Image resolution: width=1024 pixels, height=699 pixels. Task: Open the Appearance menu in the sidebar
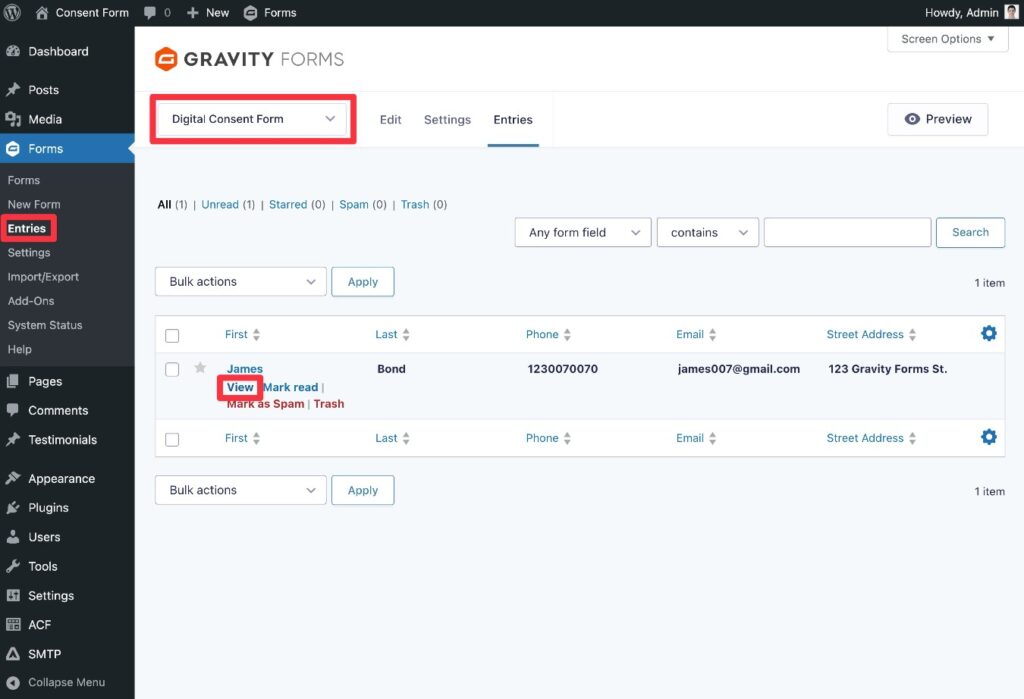(x=61, y=479)
